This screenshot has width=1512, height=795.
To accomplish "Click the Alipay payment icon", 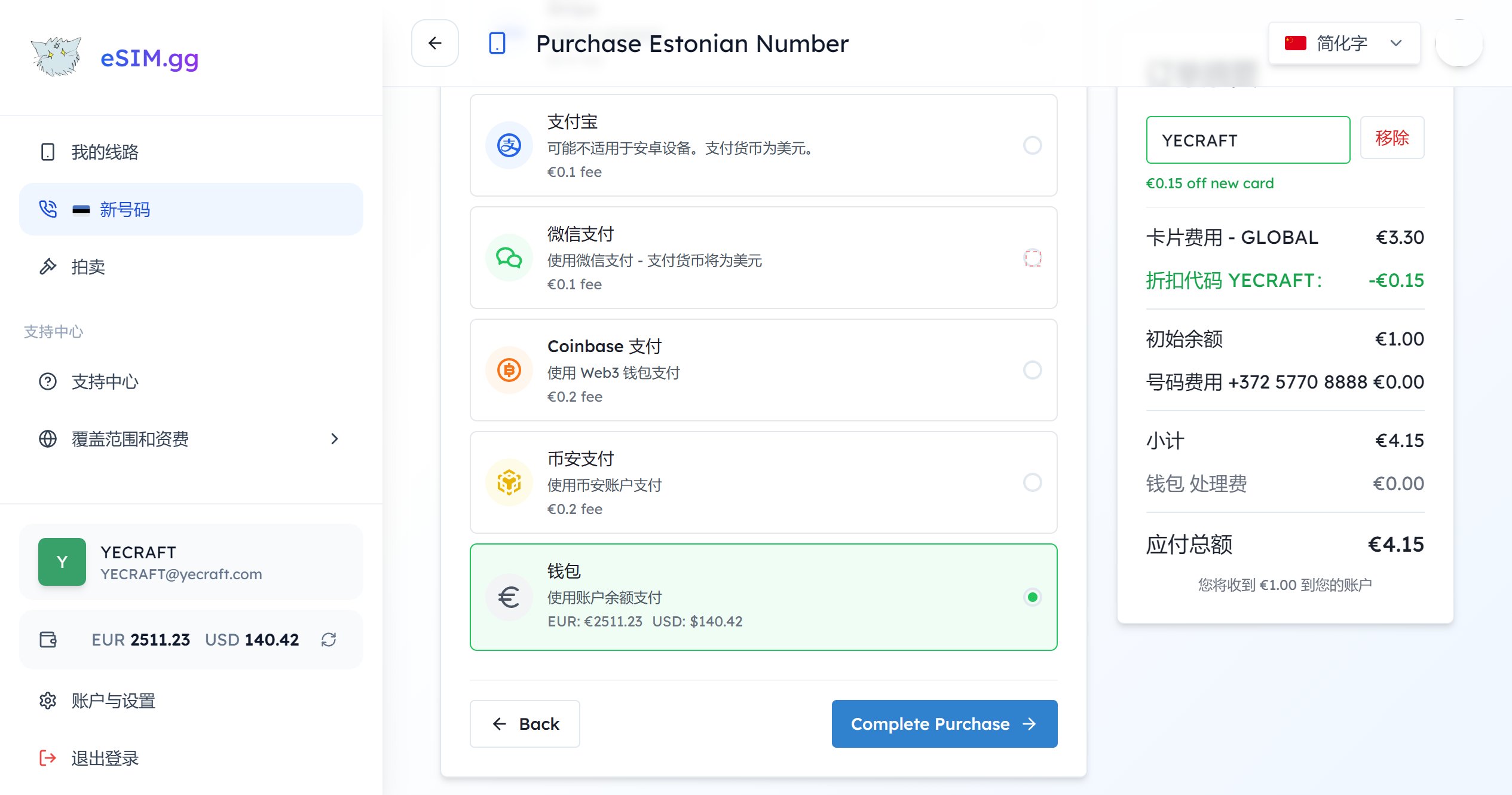I will click(x=508, y=145).
